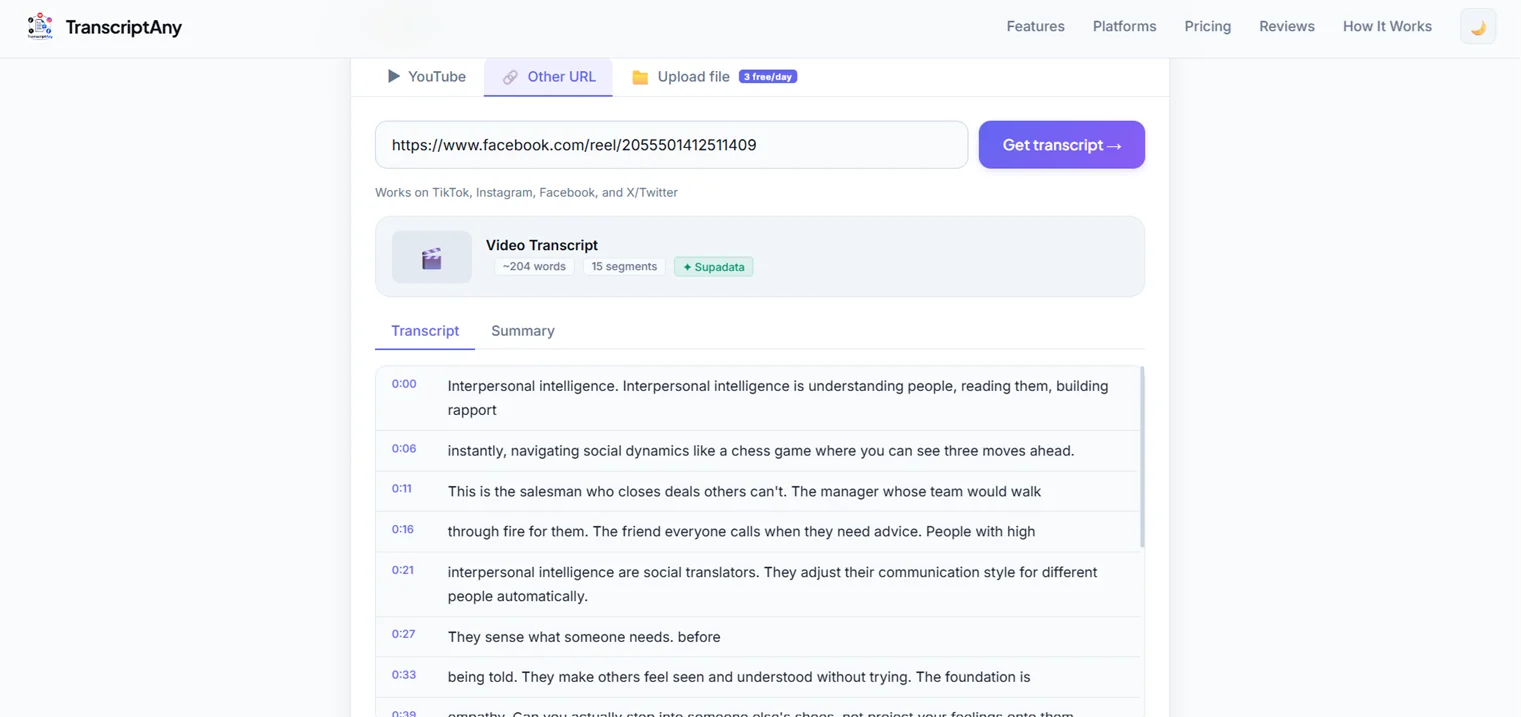This screenshot has width=1521, height=717.
Task: Jump to timestamp 0:21
Action: tap(403, 570)
